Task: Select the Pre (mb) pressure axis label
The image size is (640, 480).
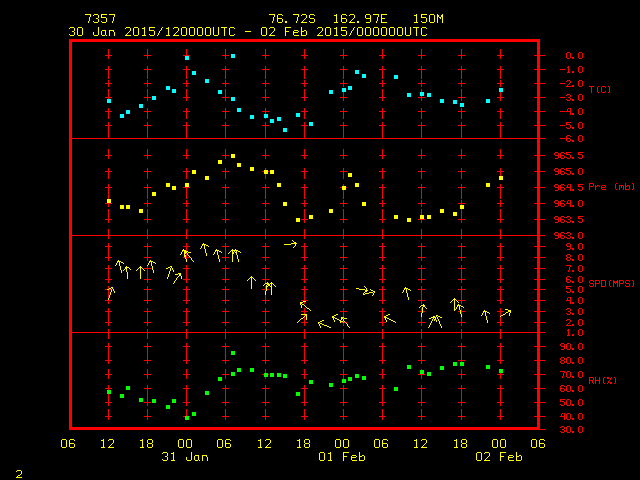Action: (610, 187)
